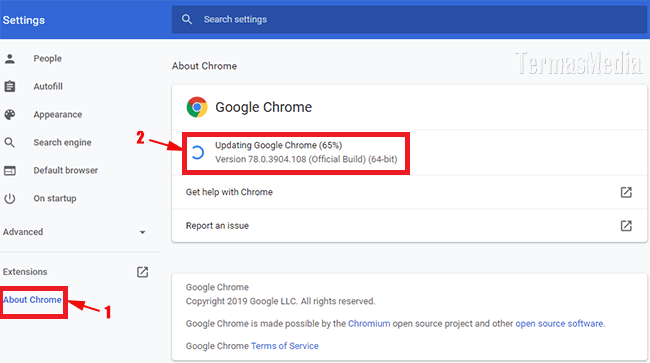
Task: Open the People settings section
Action: pos(48,59)
